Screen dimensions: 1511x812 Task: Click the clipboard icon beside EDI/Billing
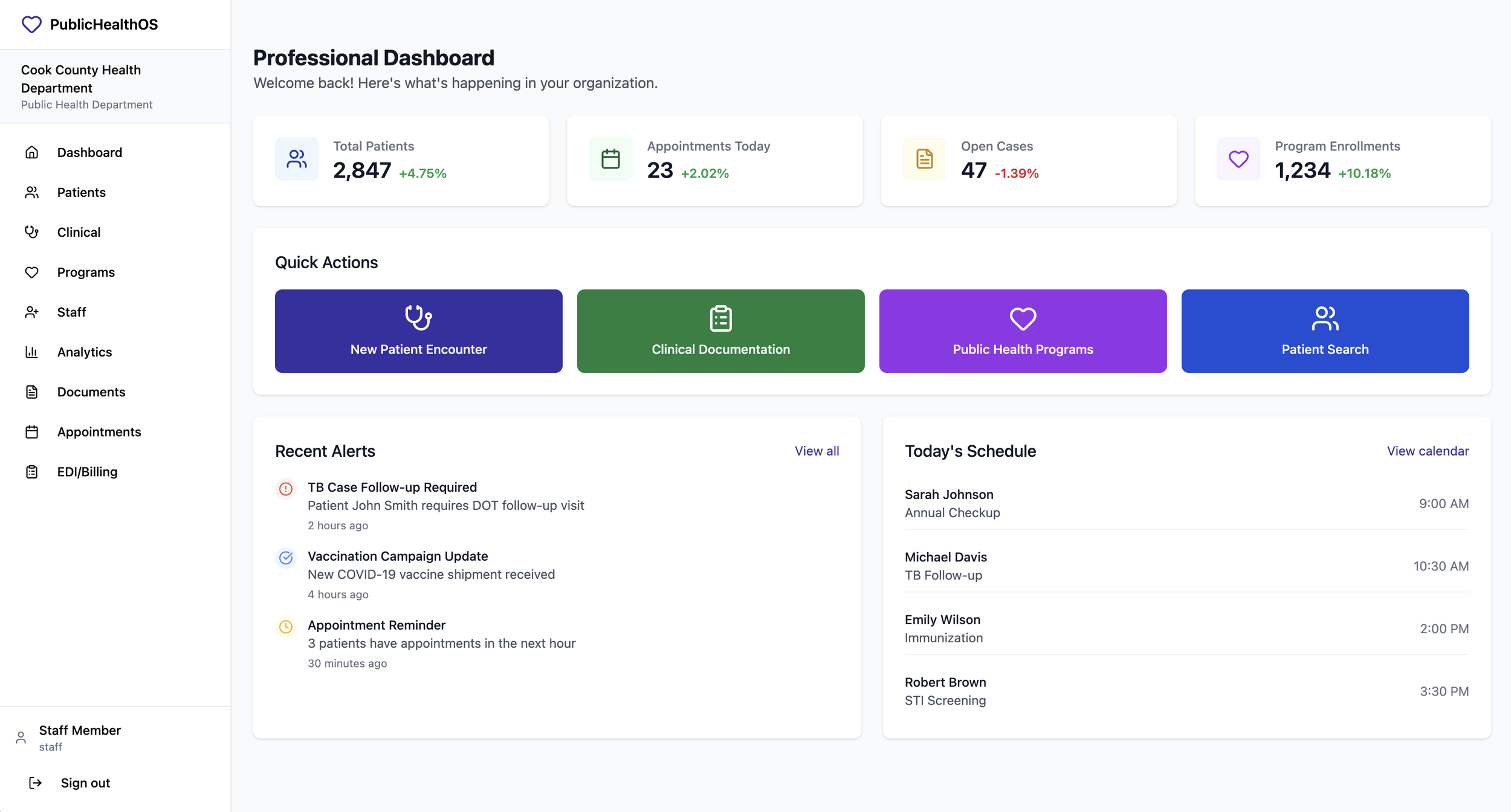pyautogui.click(x=31, y=472)
